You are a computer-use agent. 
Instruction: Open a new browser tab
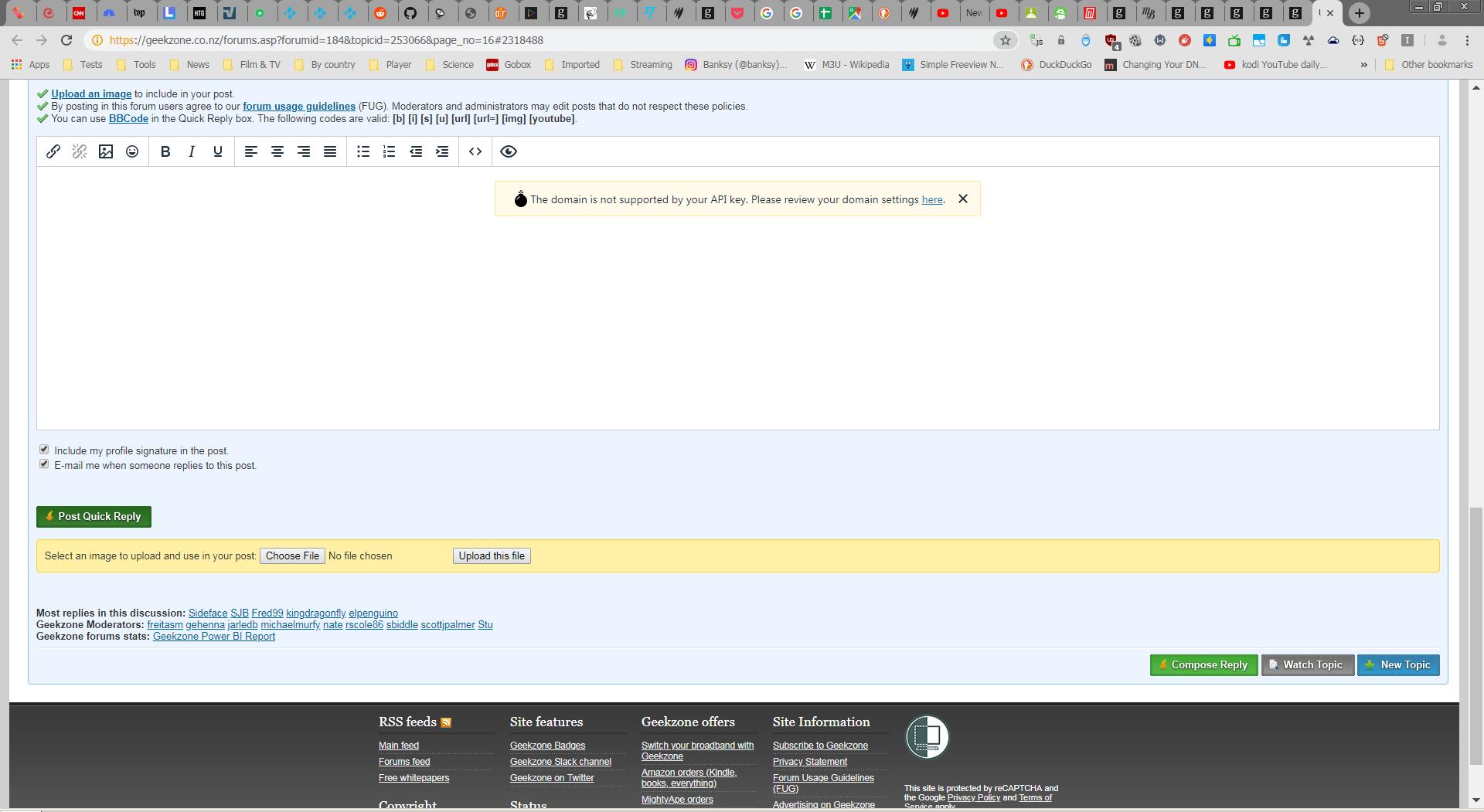[x=1360, y=13]
